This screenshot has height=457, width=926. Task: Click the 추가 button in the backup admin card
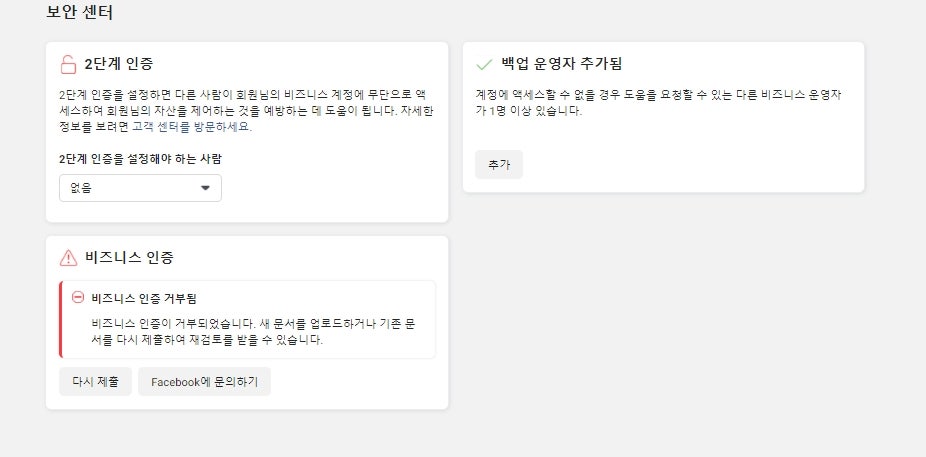click(x=499, y=165)
